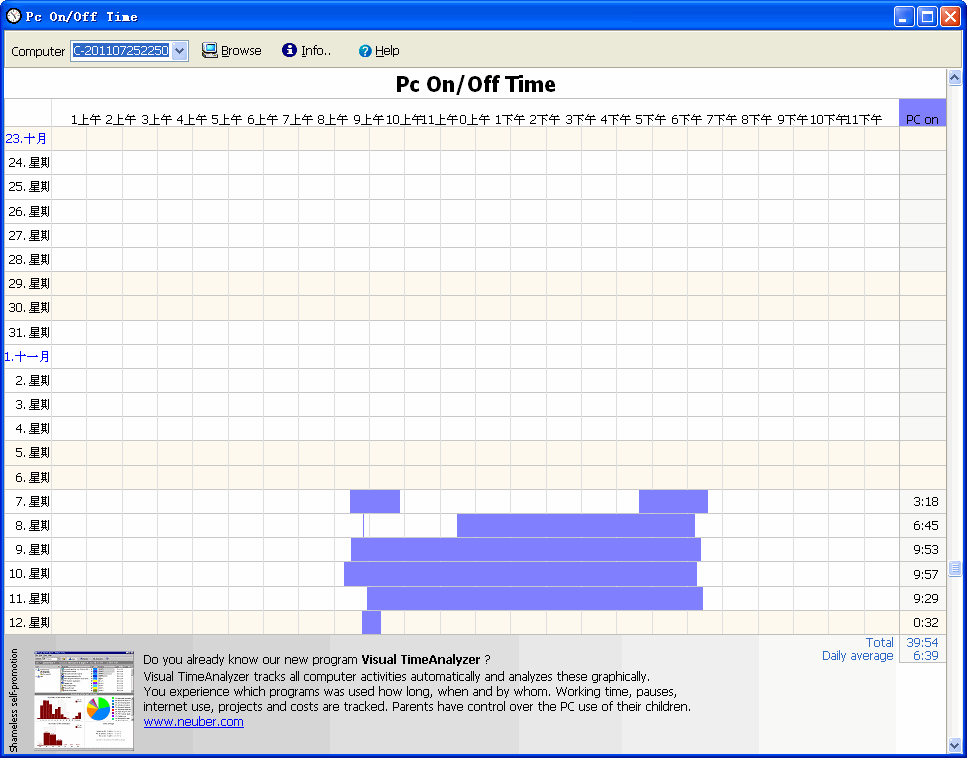Close the Pc On/Off Time window
Image resolution: width=967 pixels, height=758 pixels.
(950, 16)
